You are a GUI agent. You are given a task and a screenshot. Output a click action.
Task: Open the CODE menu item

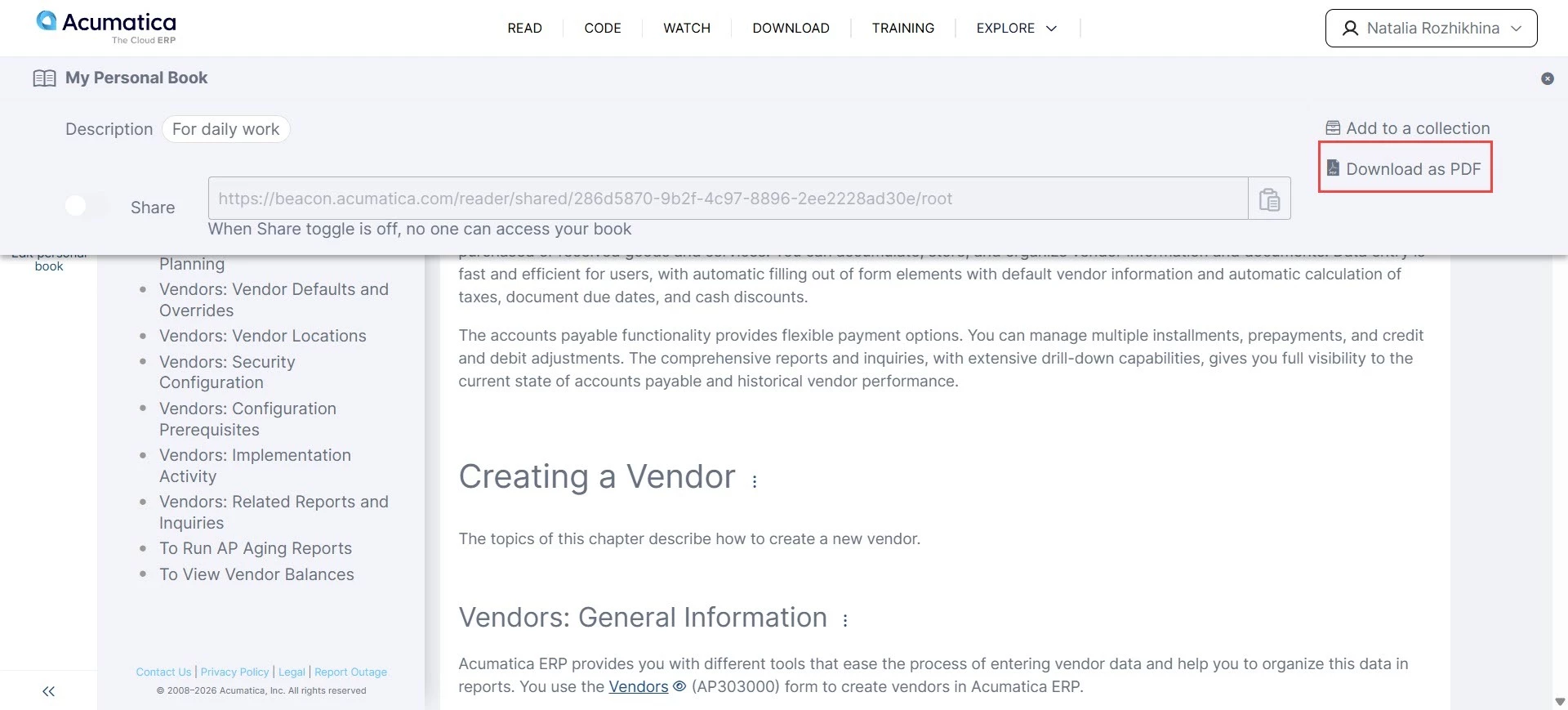tap(603, 28)
